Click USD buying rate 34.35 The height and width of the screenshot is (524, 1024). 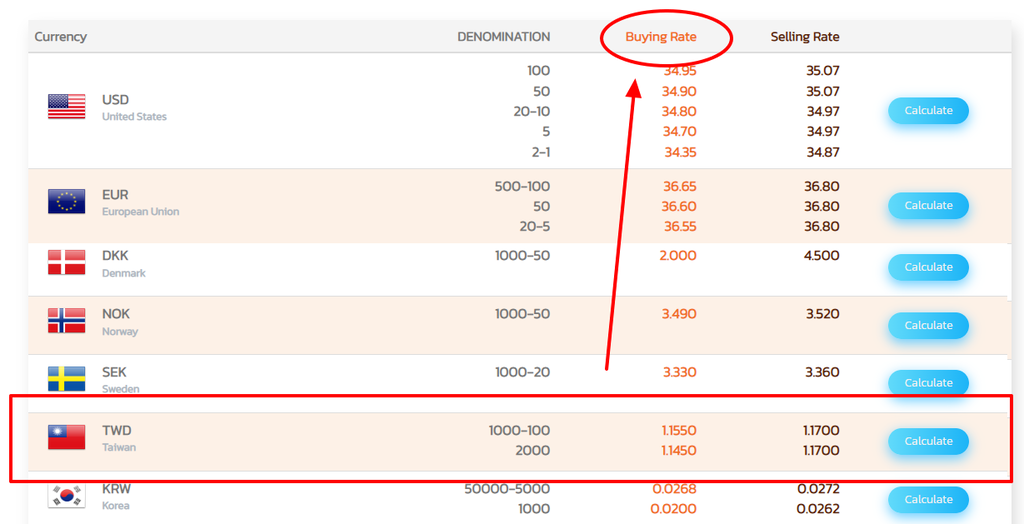point(680,152)
